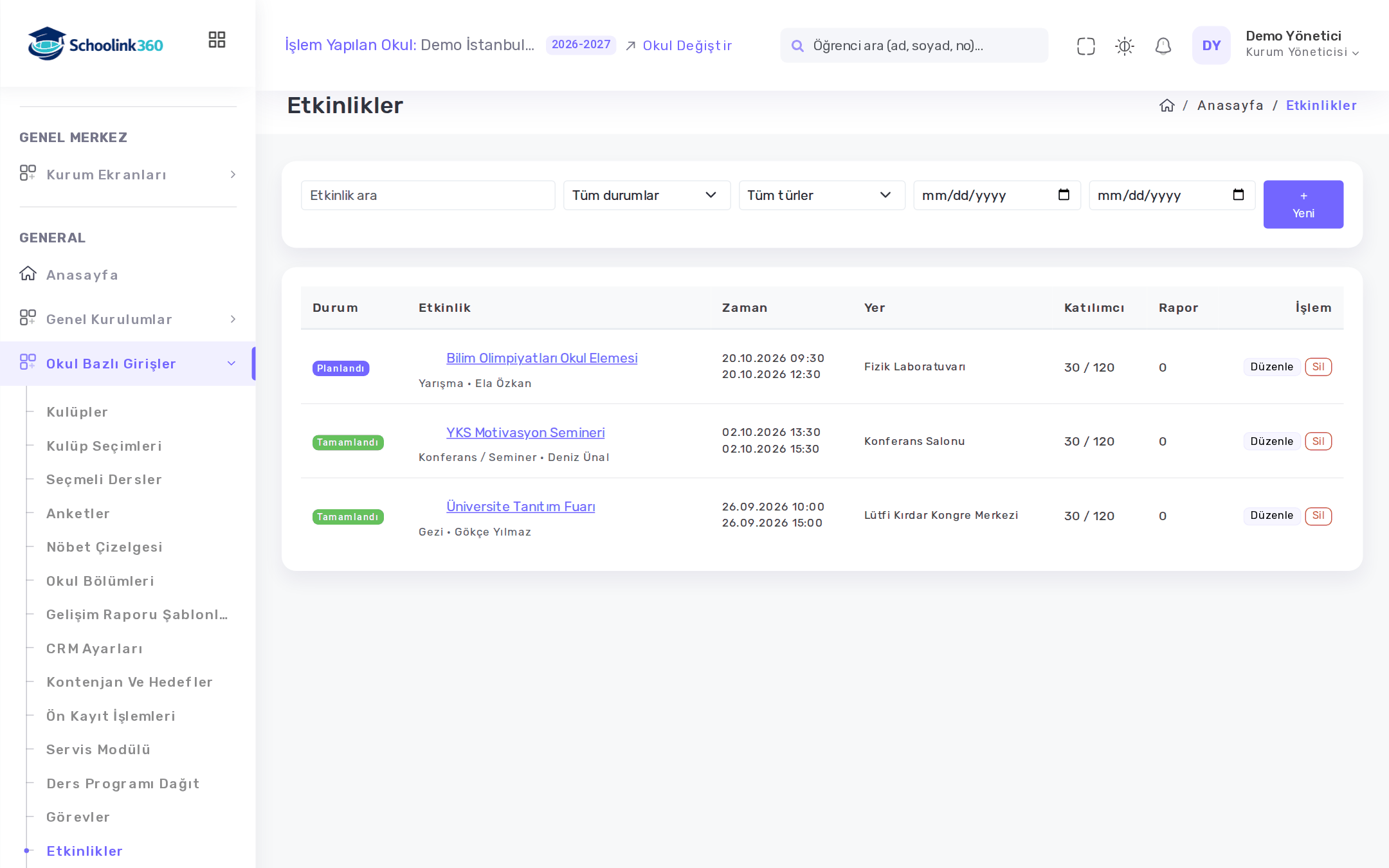The width and height of the screenshot is (1389, 868).
Task: Expand Kurum Ekranları chevron
Action: click(x=233, y=174)
